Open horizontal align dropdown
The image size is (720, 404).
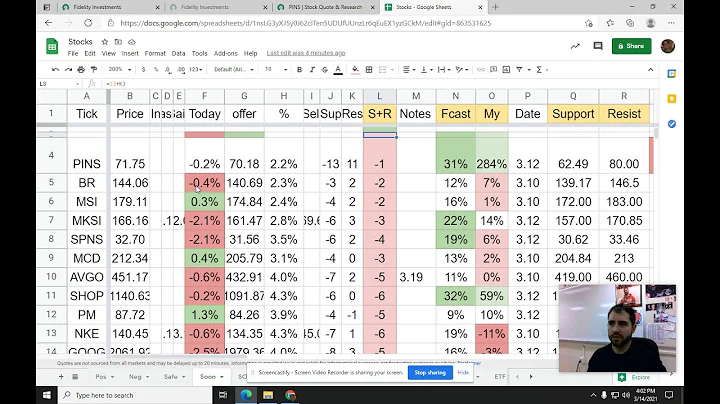pyautogui.click(x=409, y=70)
